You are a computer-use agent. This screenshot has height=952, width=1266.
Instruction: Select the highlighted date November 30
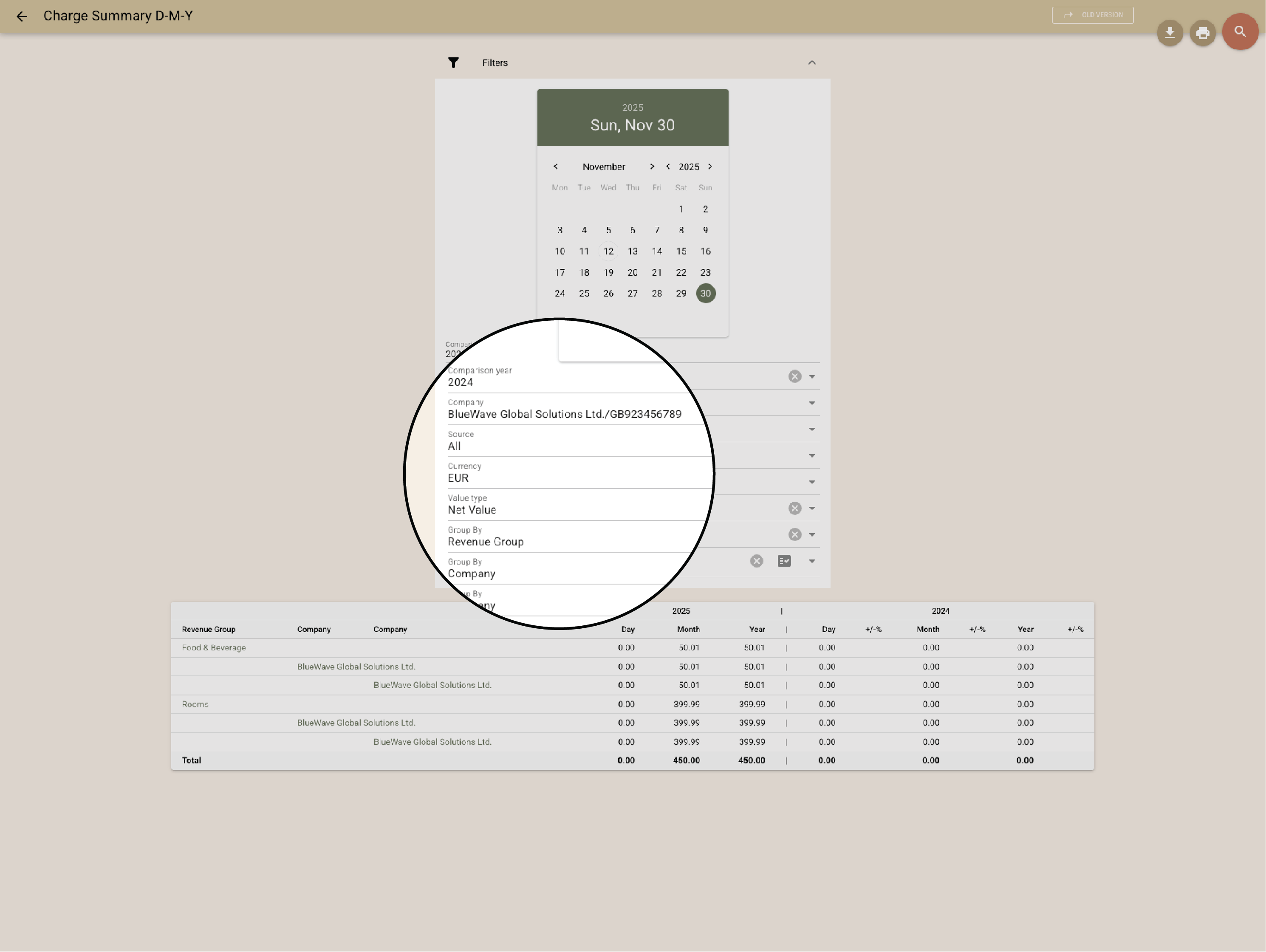705,293
